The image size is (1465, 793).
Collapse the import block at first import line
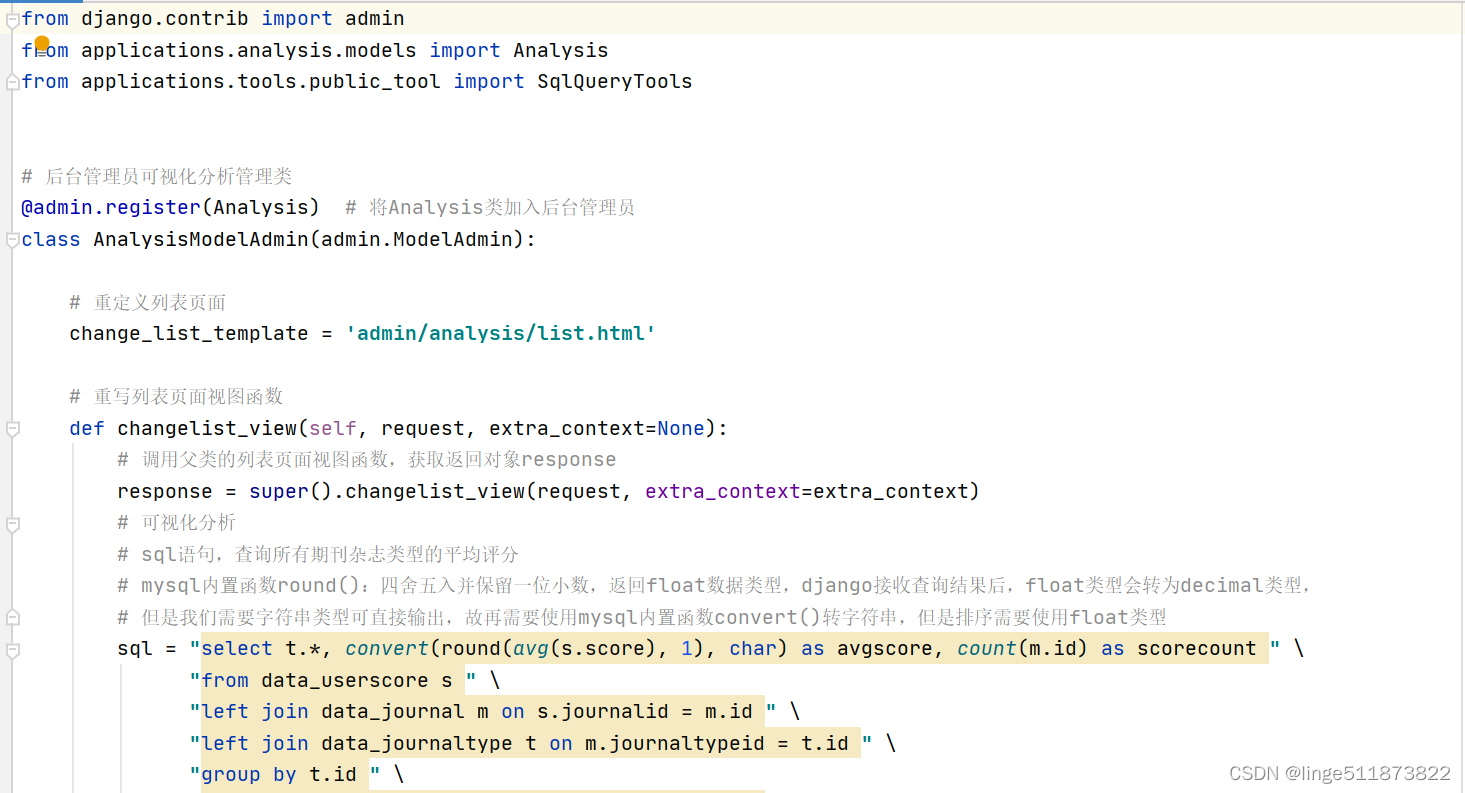click(12, 19)
